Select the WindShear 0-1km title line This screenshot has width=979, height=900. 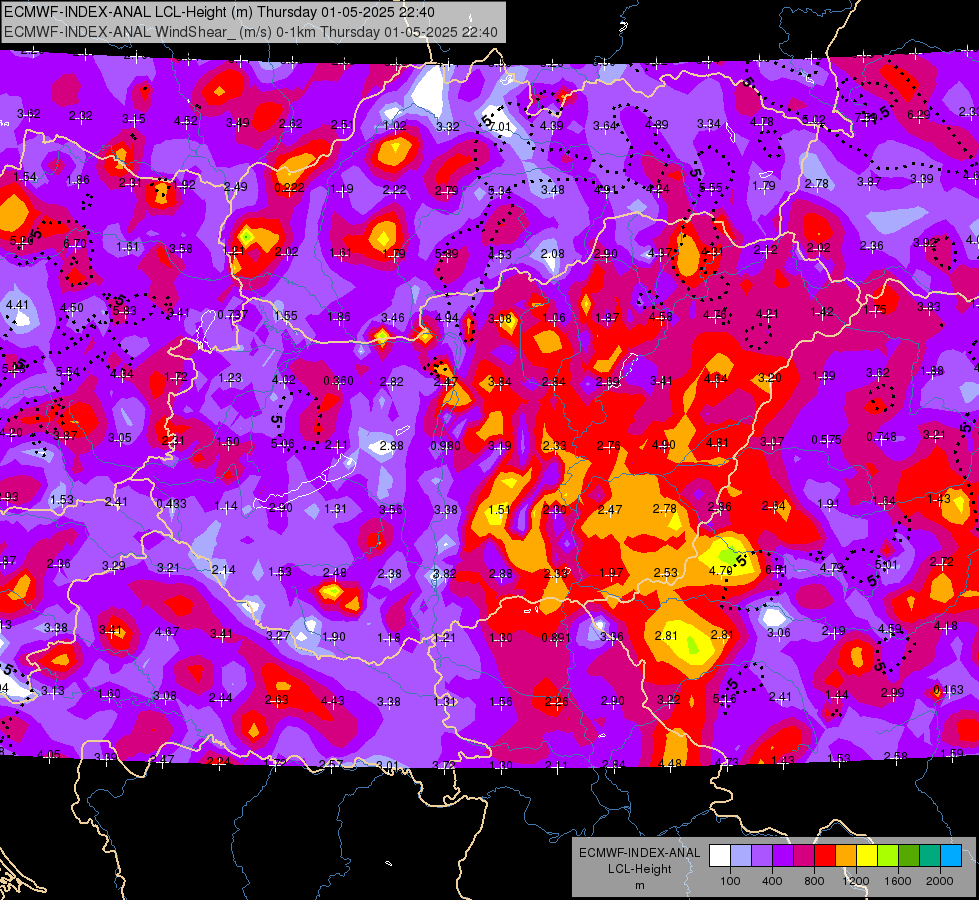[251, 32]
